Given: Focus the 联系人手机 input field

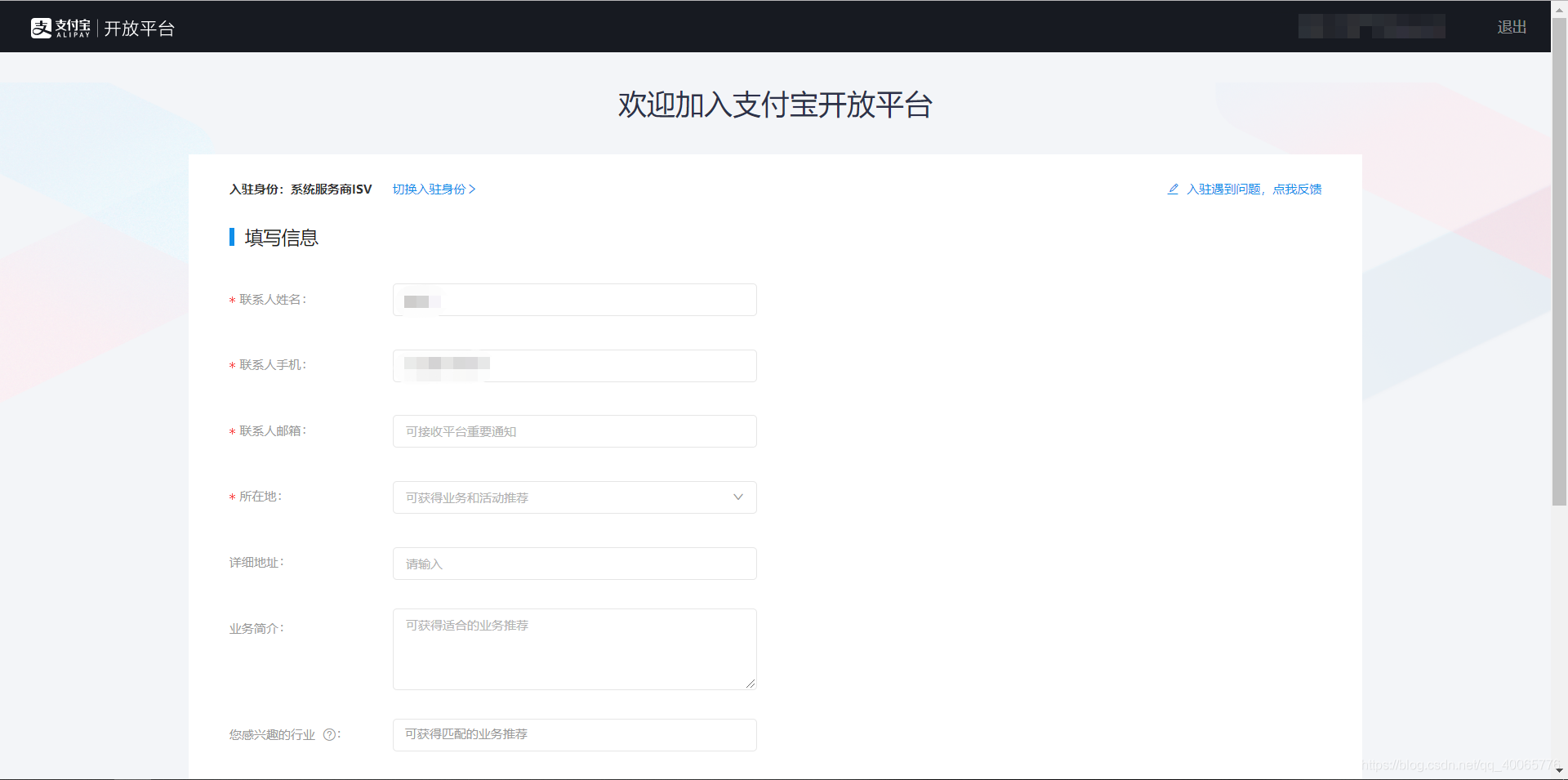Looking at the screenshot, I should coord(574,366).
